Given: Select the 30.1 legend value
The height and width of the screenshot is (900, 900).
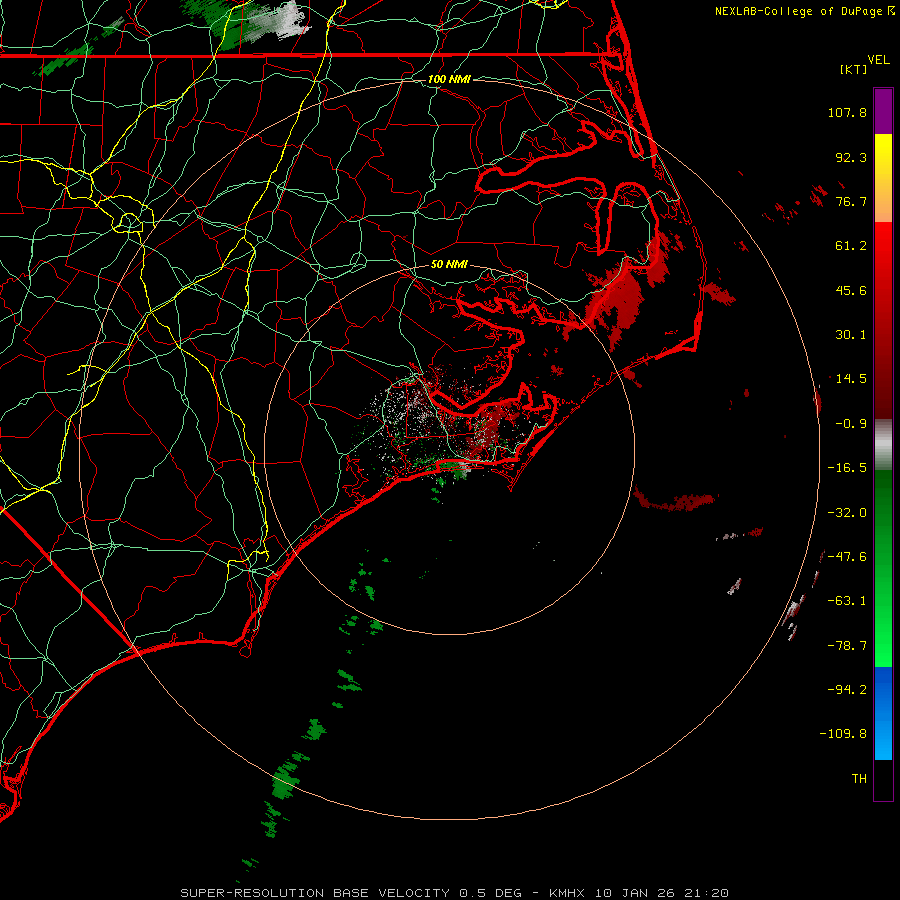Looking at the screenshot, I should pos(851,335).
